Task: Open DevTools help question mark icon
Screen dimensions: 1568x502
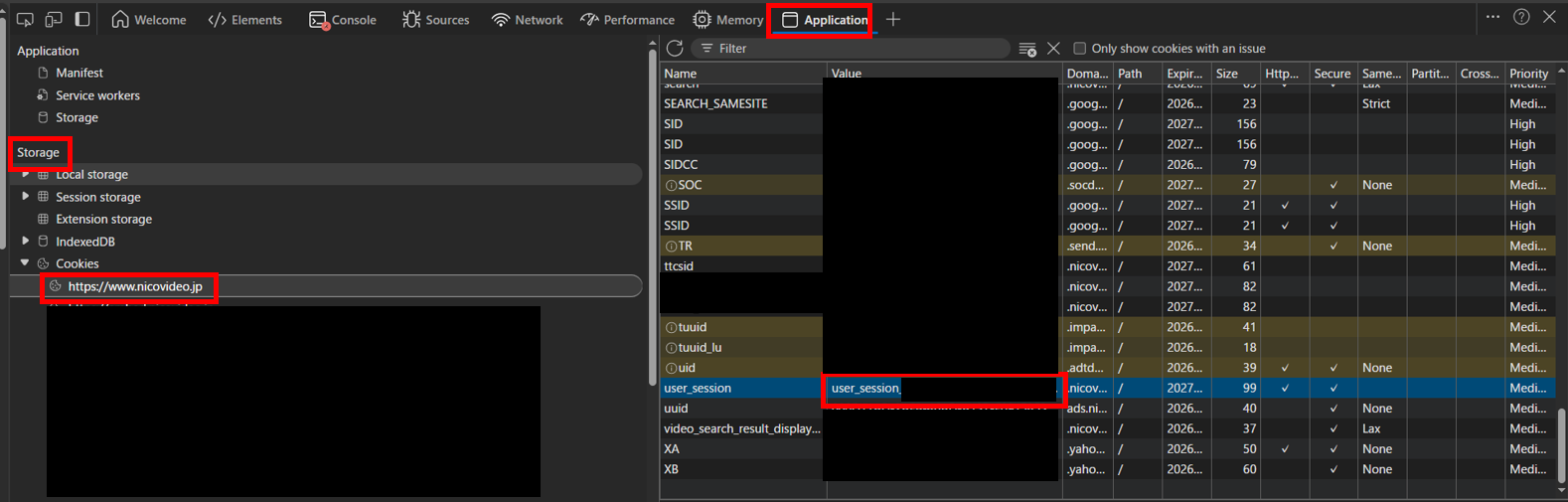Action: coord(1521,17)
